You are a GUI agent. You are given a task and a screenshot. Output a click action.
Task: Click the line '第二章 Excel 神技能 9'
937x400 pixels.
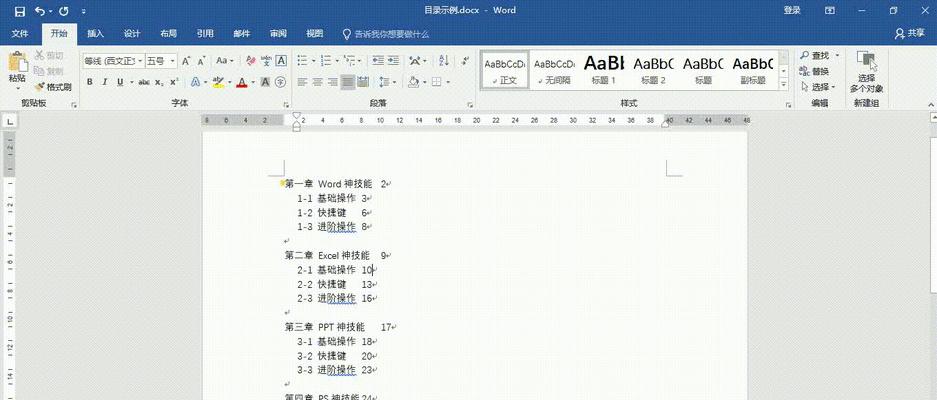[x=337, y=255]
